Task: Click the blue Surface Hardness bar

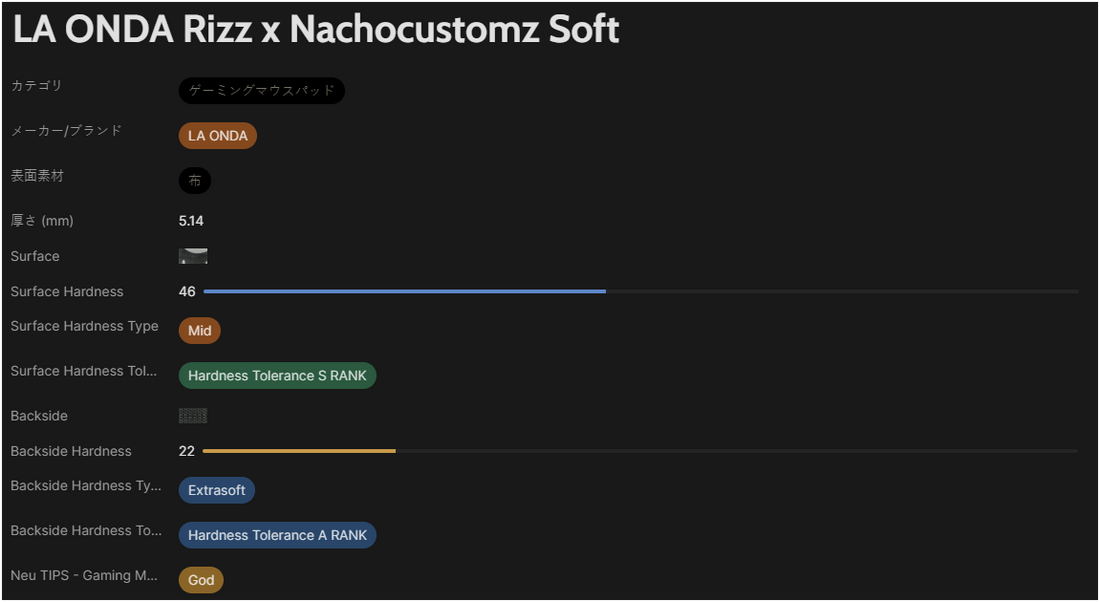Action: [405, 291]
